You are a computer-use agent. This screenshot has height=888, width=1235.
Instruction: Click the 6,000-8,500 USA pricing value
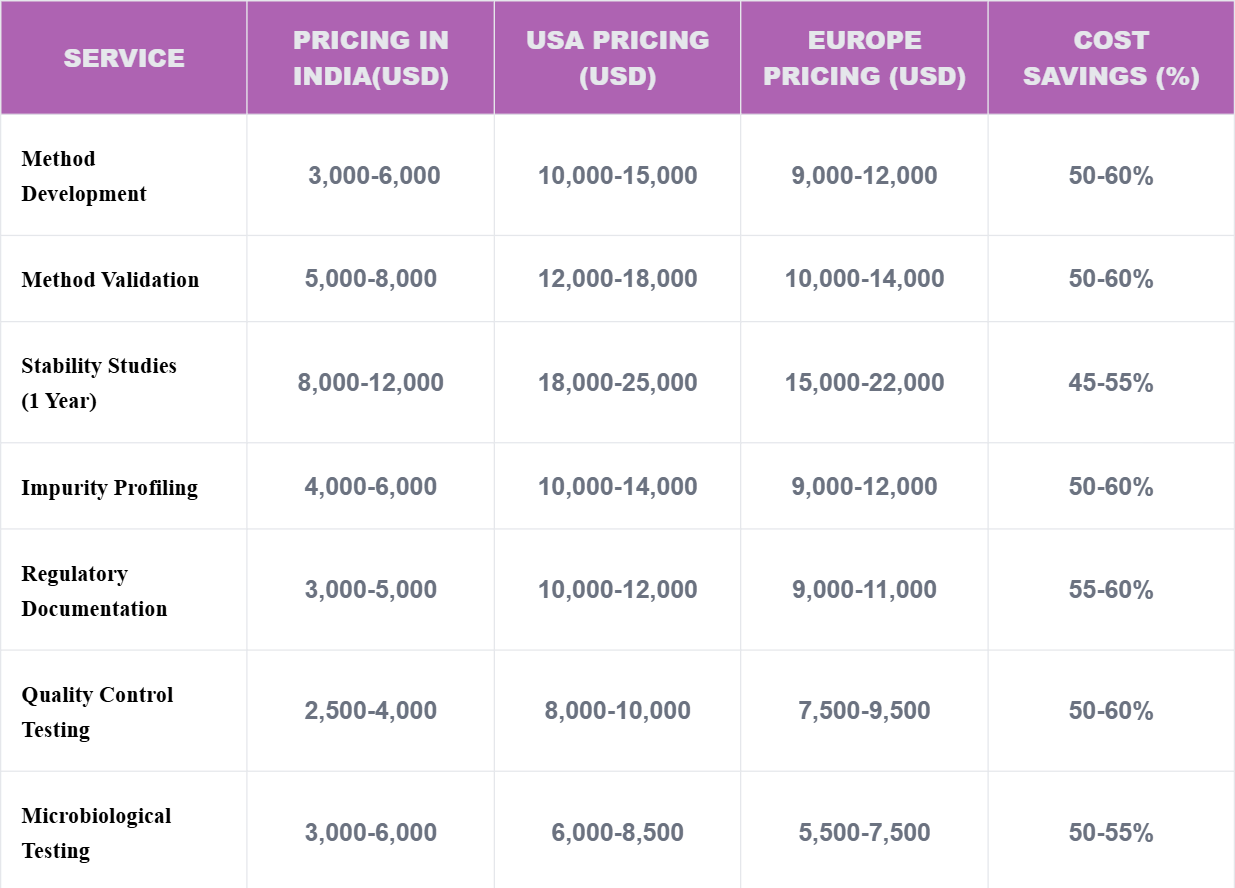pyautogui.click(x=618, y=832)
